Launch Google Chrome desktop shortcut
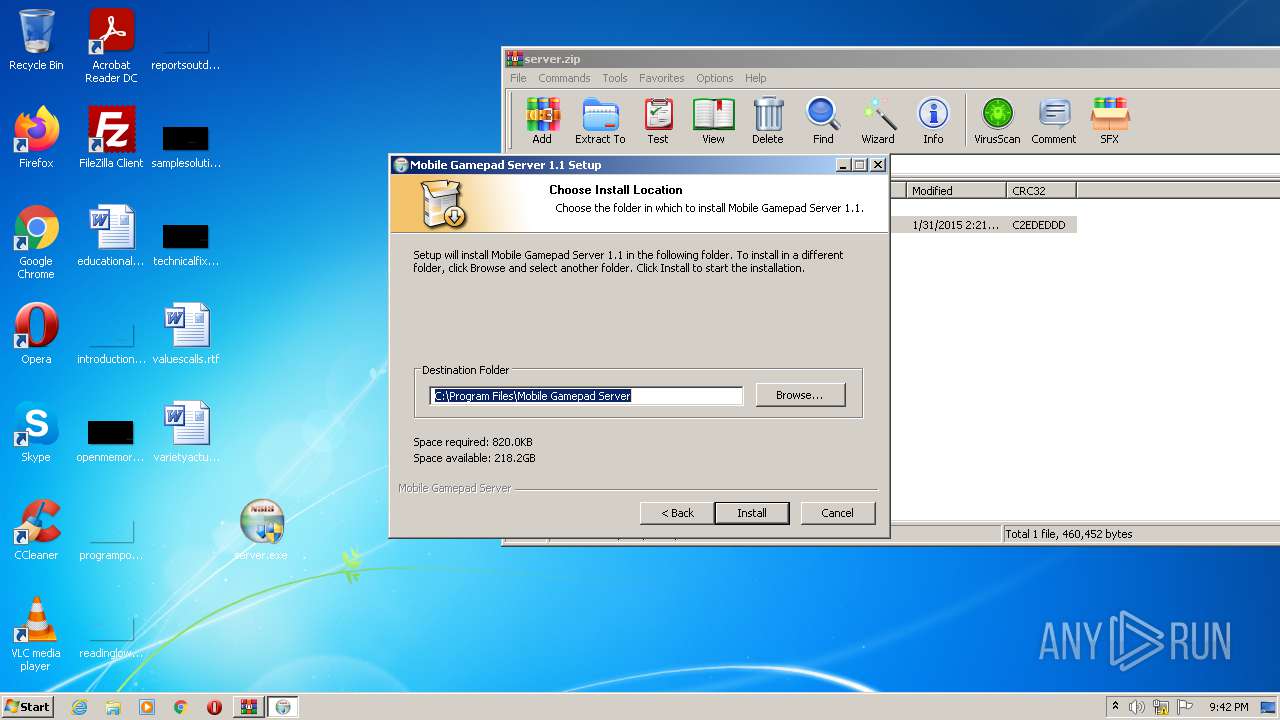The width and height of the screenshot is (1280, 720). [x=36, y=242]
